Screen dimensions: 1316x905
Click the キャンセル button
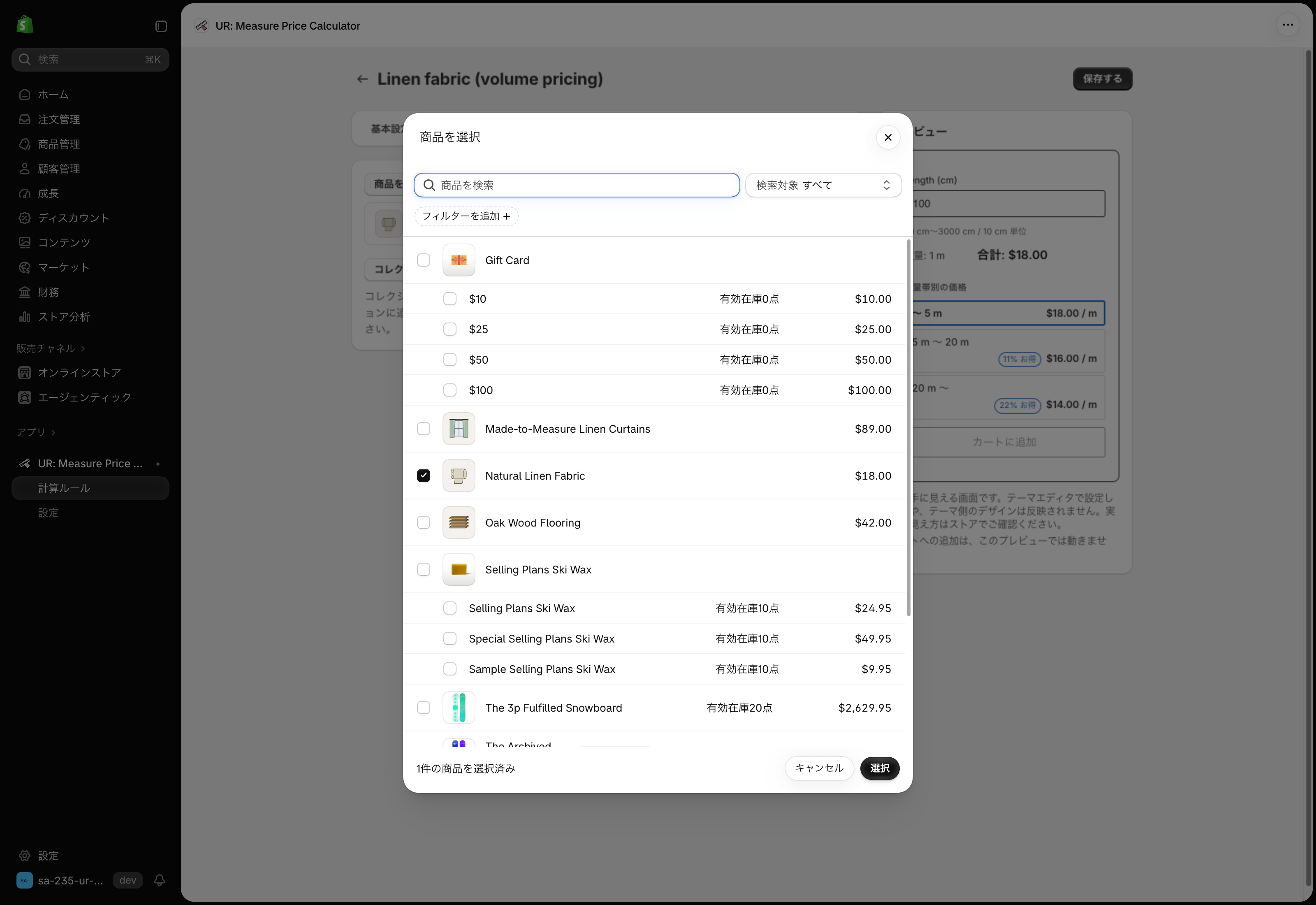click(819, 768)
